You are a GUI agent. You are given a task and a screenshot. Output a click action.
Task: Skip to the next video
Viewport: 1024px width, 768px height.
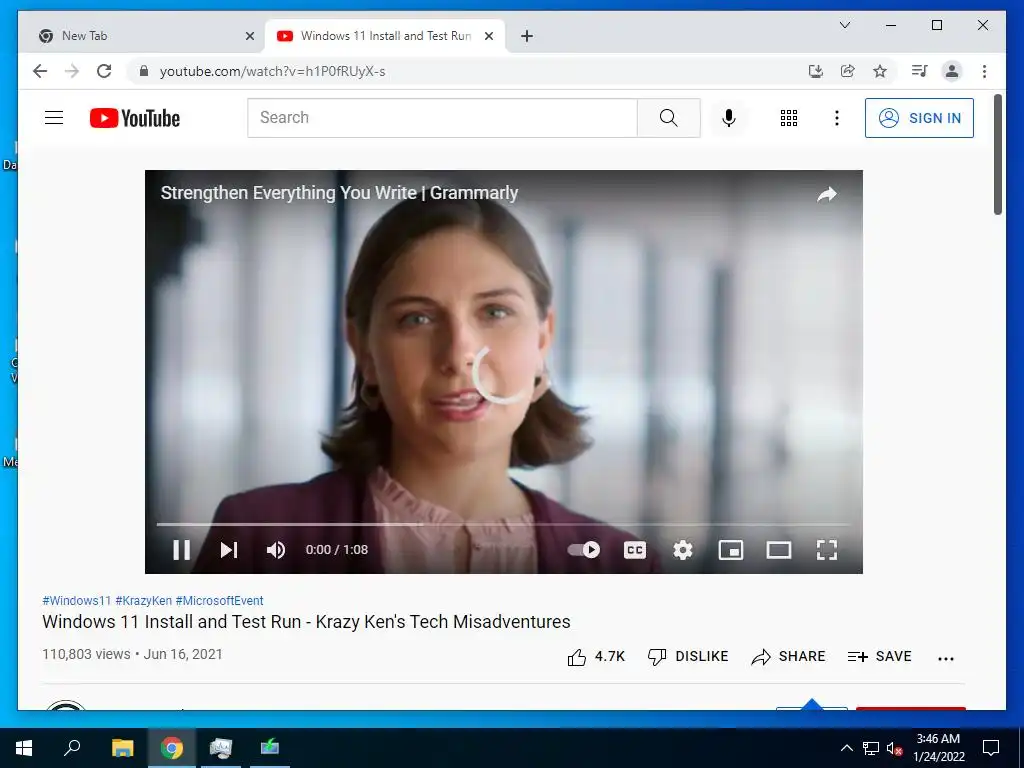click(x=229, y=550)
